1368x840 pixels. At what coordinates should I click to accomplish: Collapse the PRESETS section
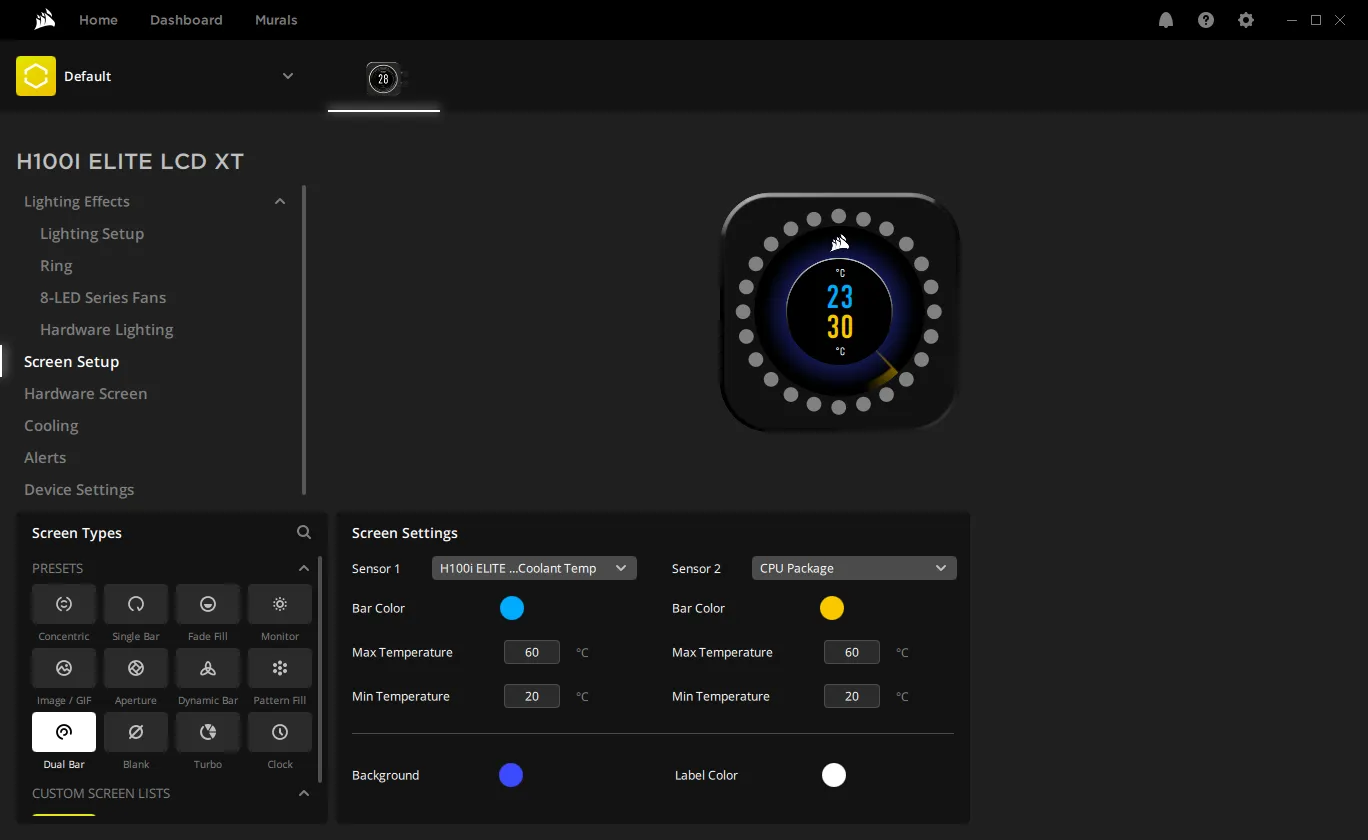304,568
